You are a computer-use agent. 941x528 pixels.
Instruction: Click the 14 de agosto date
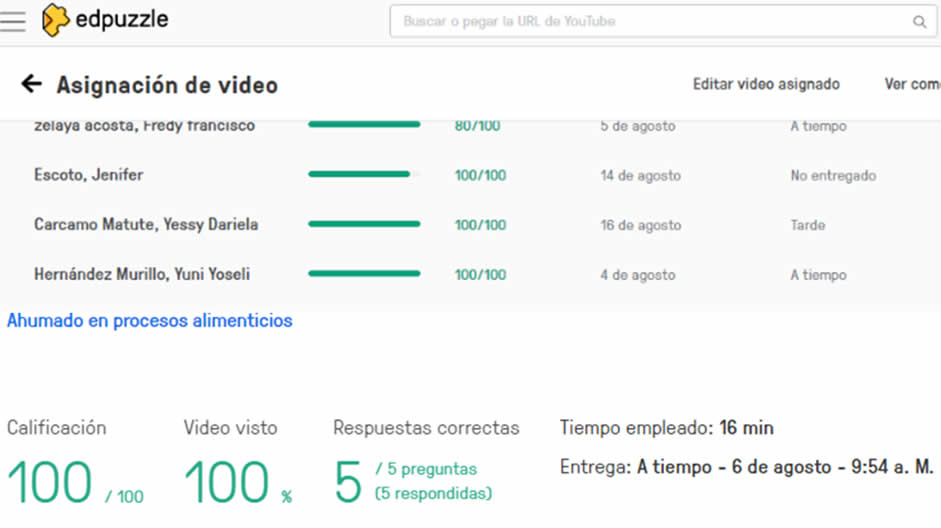click(x=640, y=176)
